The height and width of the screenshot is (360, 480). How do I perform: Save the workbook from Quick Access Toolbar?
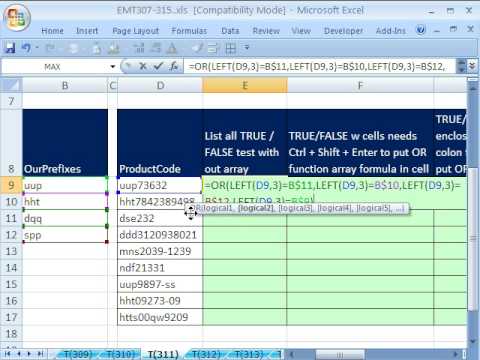pyautogui.click(x=10, y=48)
